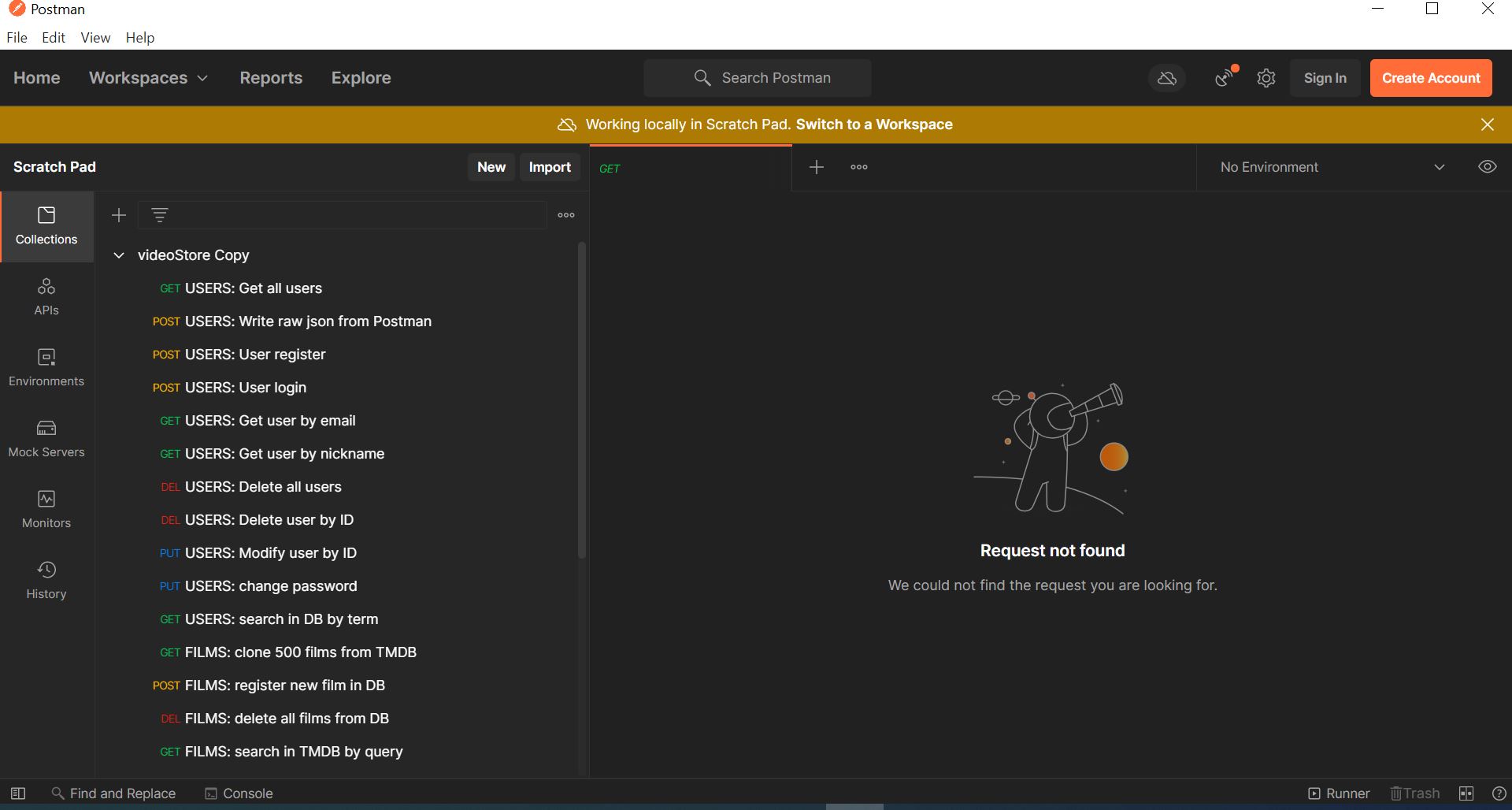The height and width of the screenshot is (810, 1512).
Task: Click the environment quick look eye icon
Action: pyautogui.click(x=1487, y=167)
